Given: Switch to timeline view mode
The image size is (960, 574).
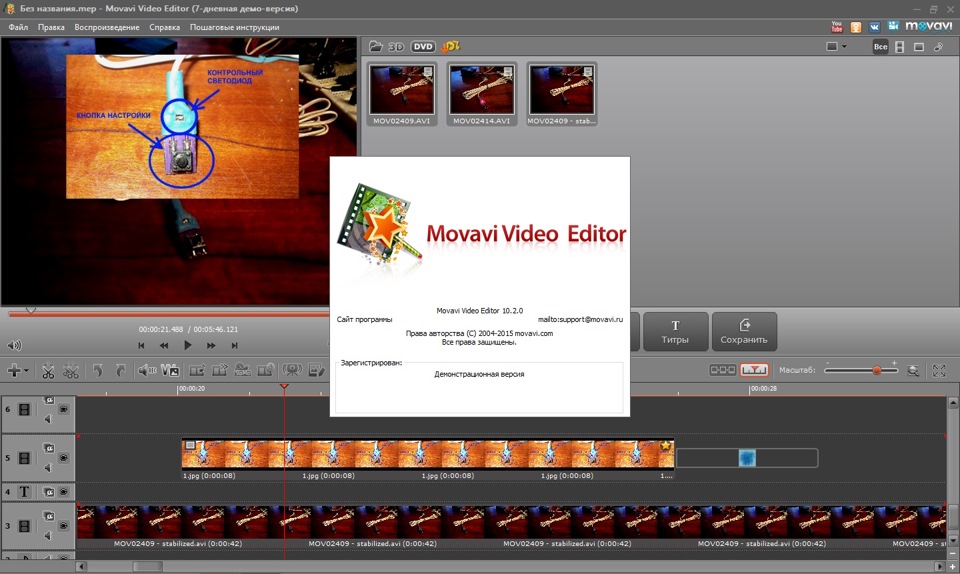Looking at the screenshot, I should (x=754, y=370).
